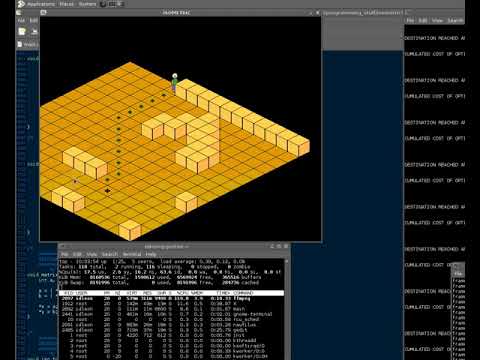Click the red dot marker on the isometric floor
Screen dimensions: 480x360
[x=75, y=181]
